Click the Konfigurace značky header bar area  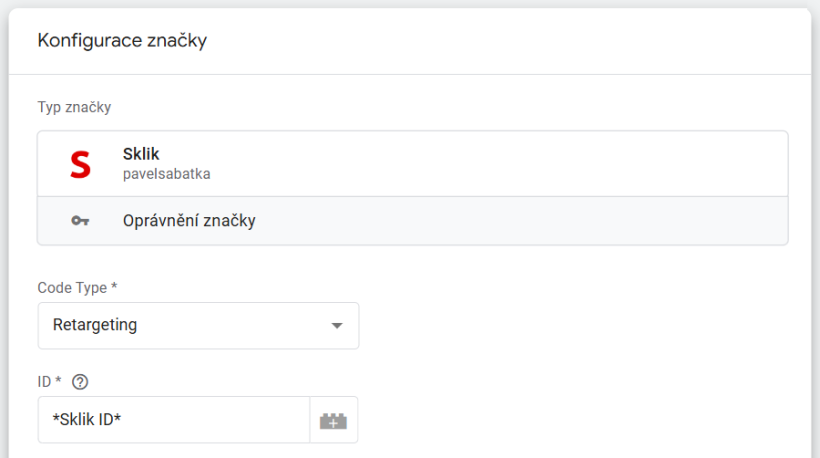(x=500, y=41)
